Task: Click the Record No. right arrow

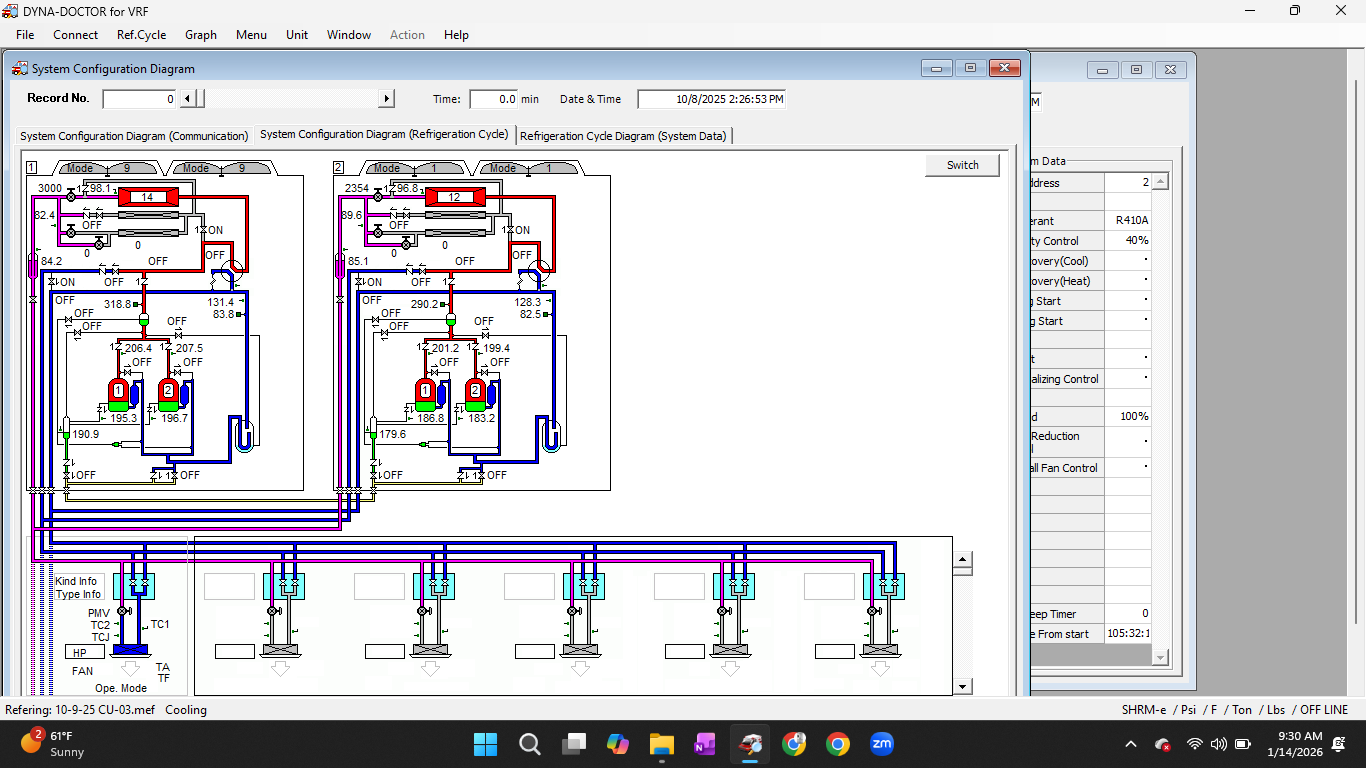Action: pos(386,98)
